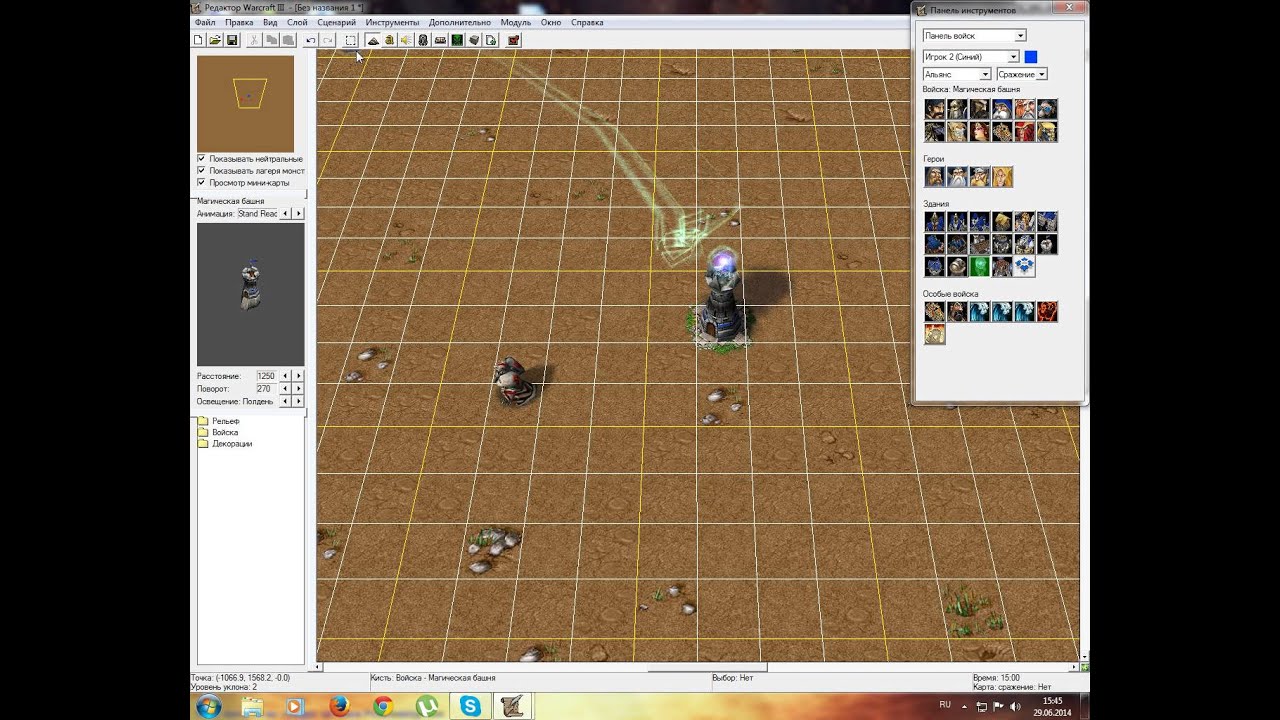Screen dimensions: 1280x720
Task: Switch to previous animation with left arrow
Action: click(x=285, y=214)
